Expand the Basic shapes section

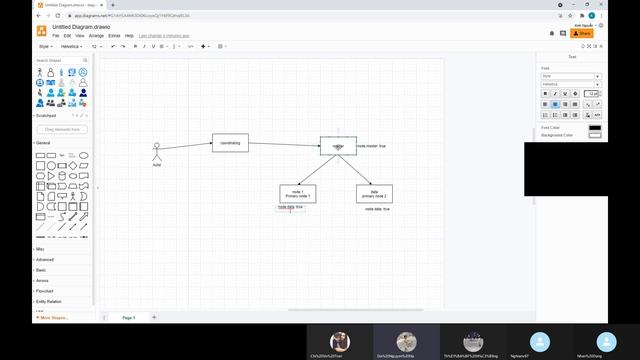40,270
